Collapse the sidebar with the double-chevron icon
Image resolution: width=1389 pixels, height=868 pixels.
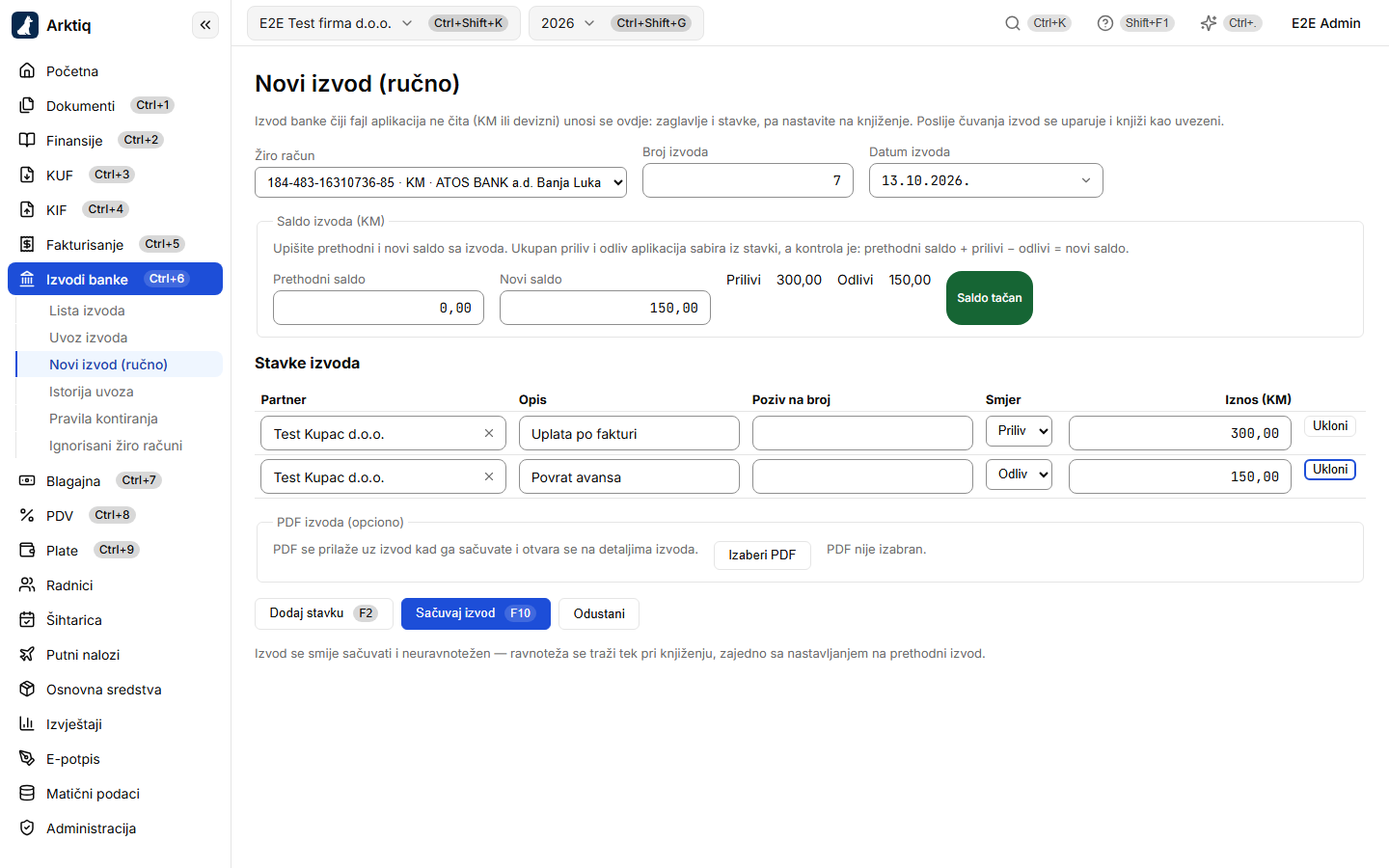205,25
